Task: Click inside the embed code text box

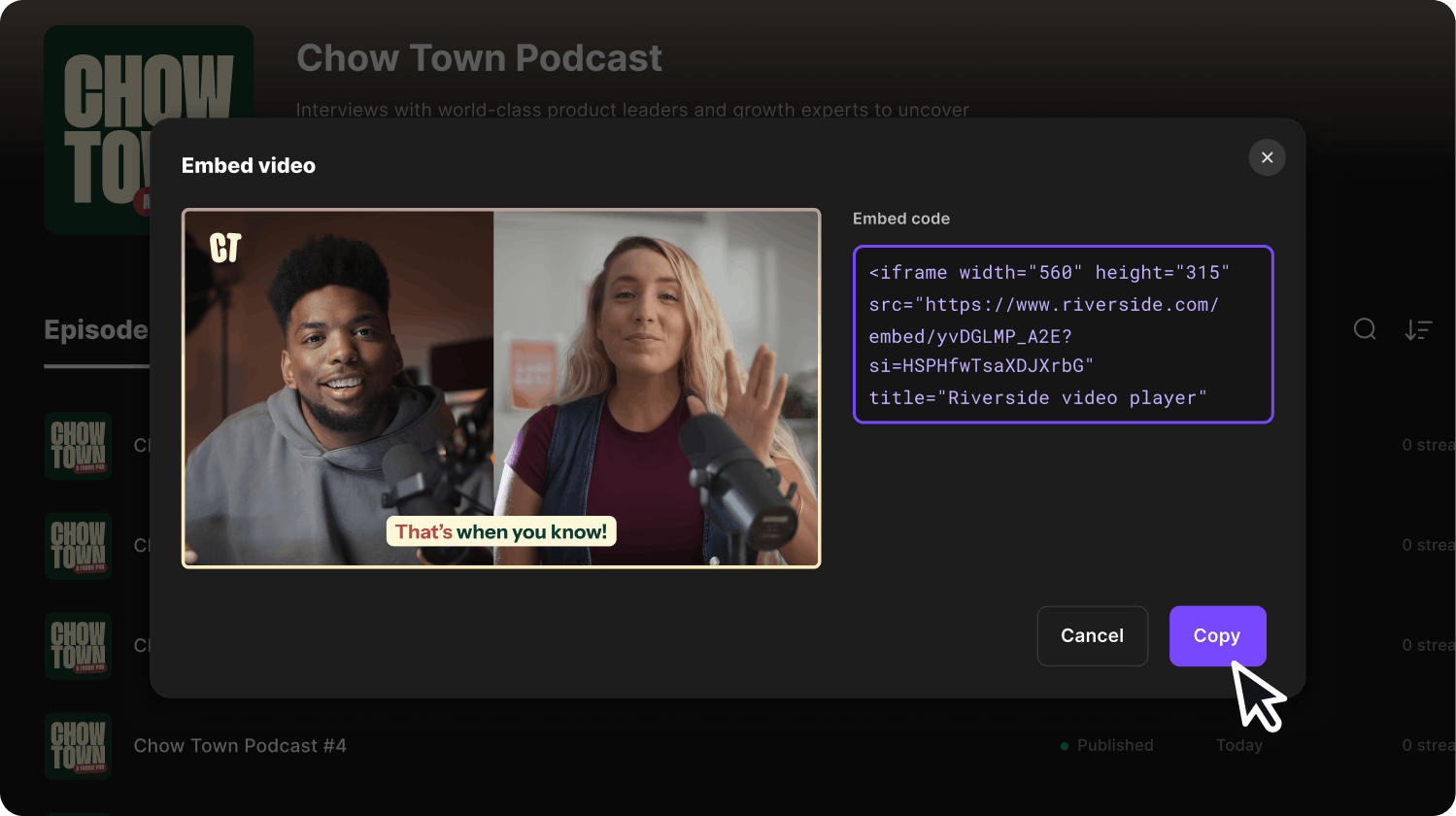Action: coord(1063,334)
